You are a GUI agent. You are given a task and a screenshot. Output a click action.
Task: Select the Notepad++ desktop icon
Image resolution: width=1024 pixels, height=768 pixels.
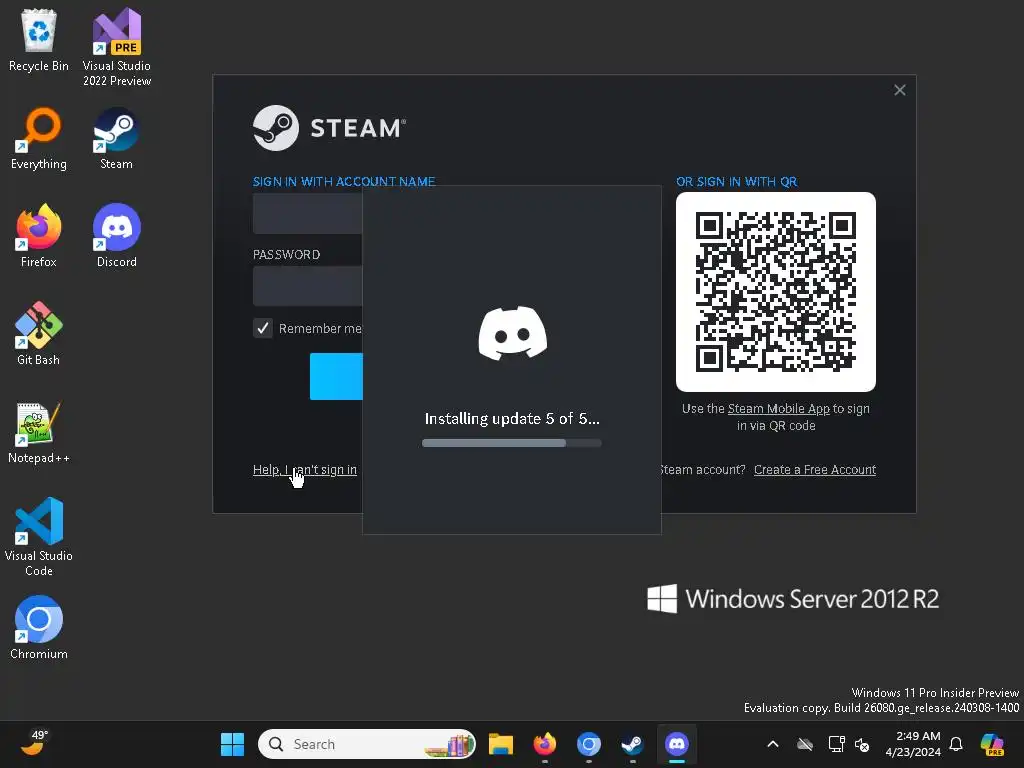tap(39, 432)
